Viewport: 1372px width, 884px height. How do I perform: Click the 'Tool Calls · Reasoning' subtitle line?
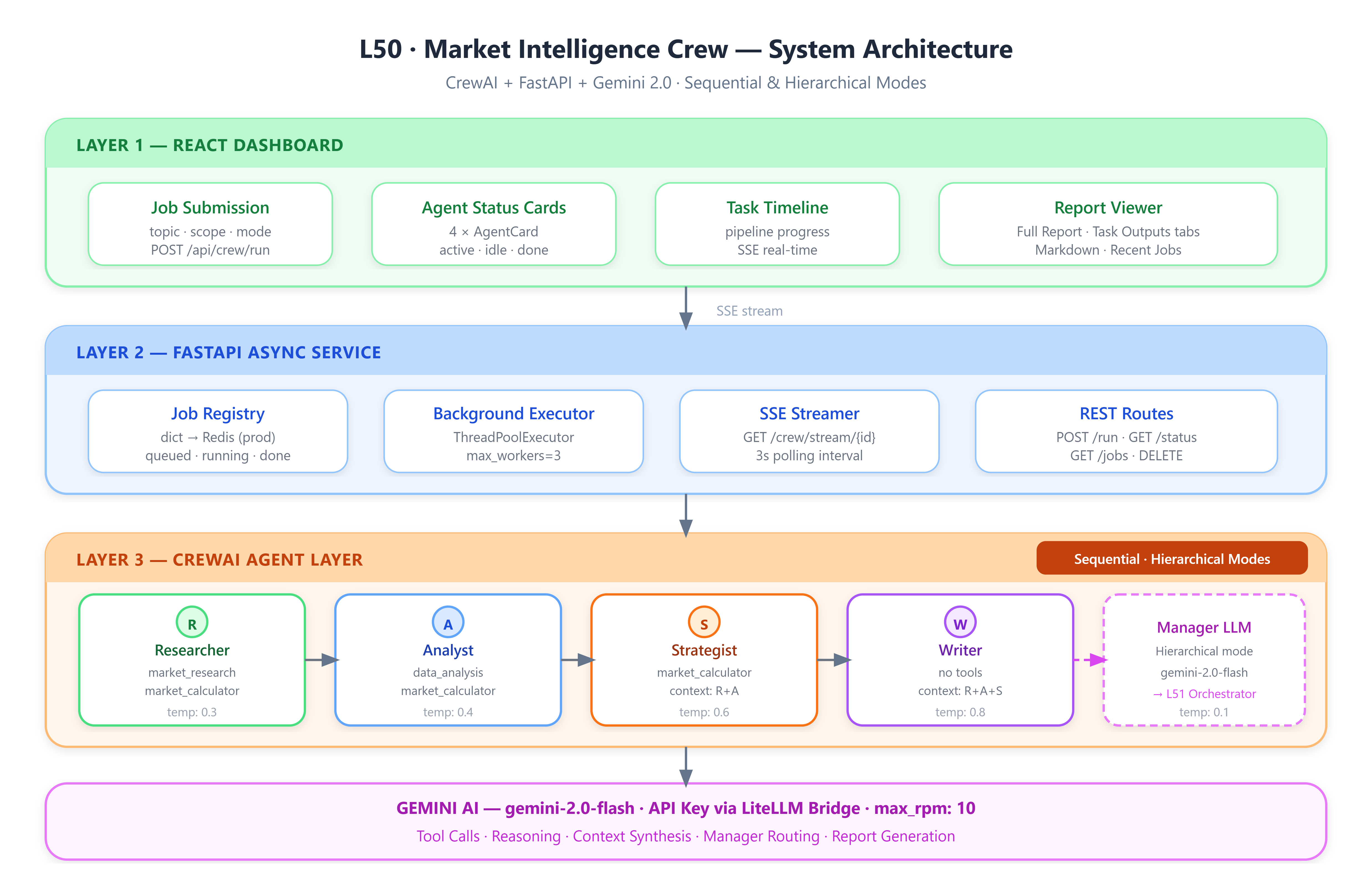coord(685,836)
